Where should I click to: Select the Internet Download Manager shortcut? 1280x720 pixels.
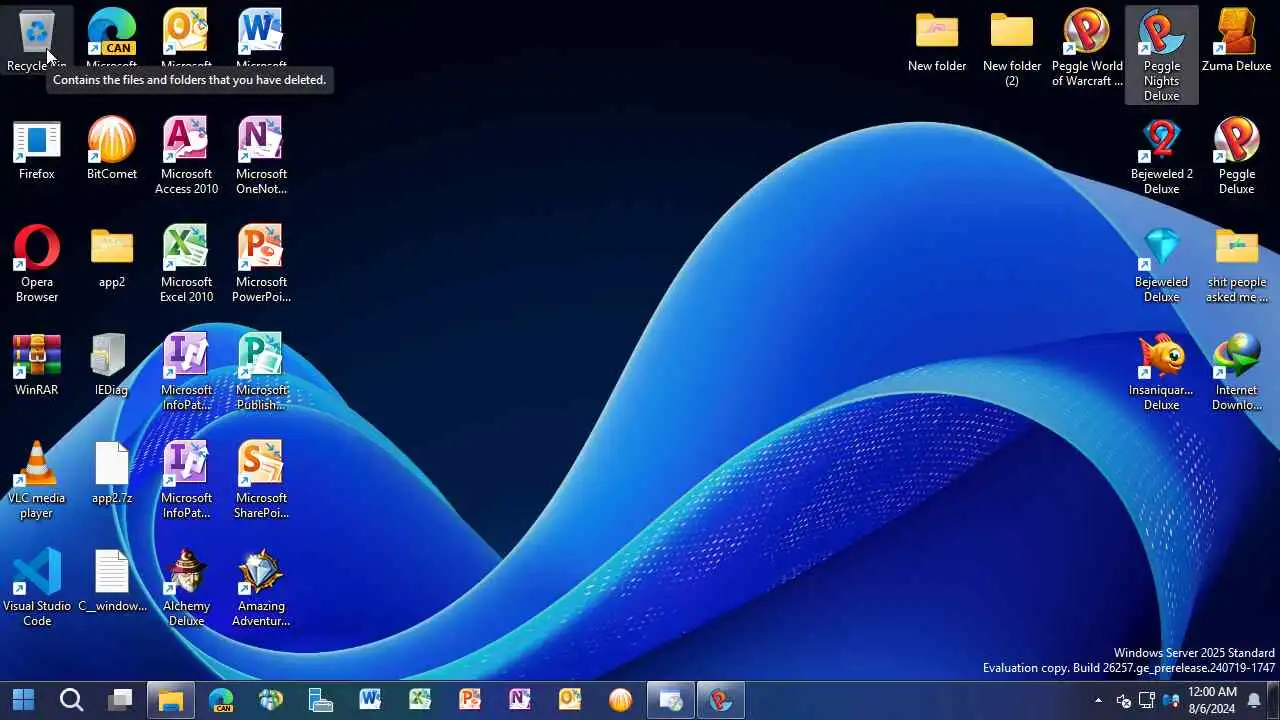(1236, 372)
